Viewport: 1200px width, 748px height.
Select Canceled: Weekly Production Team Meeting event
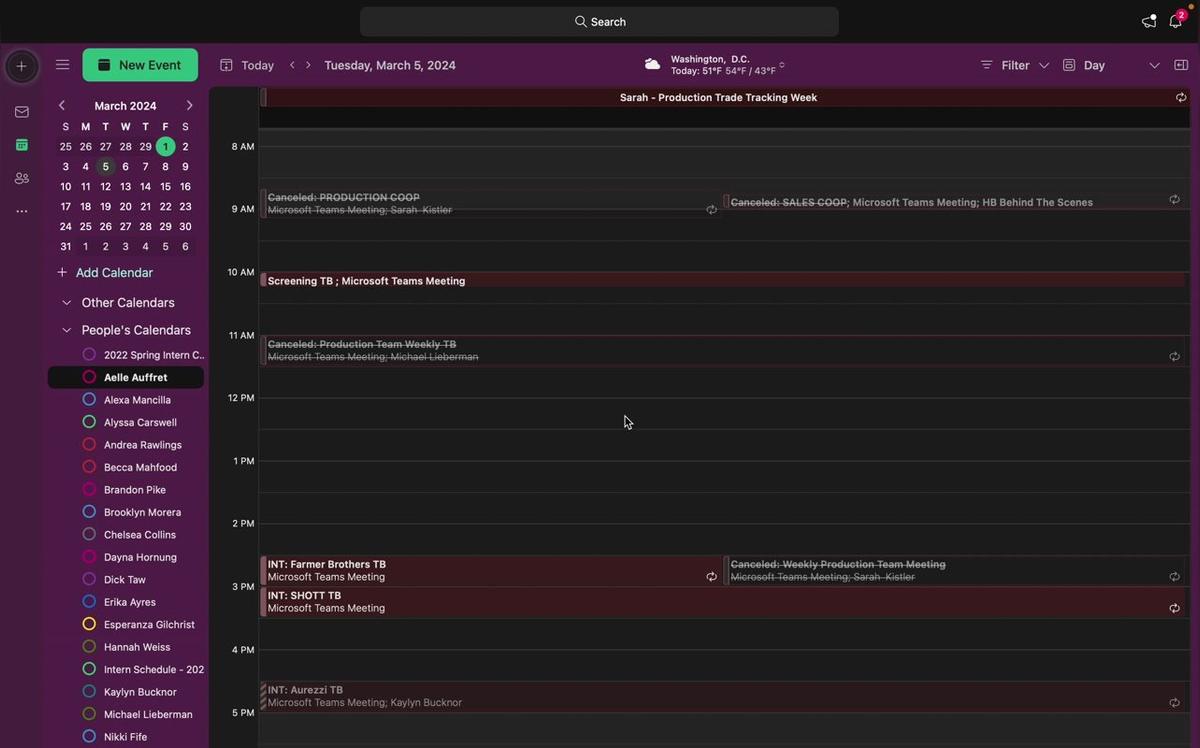[x=956, y=571]
